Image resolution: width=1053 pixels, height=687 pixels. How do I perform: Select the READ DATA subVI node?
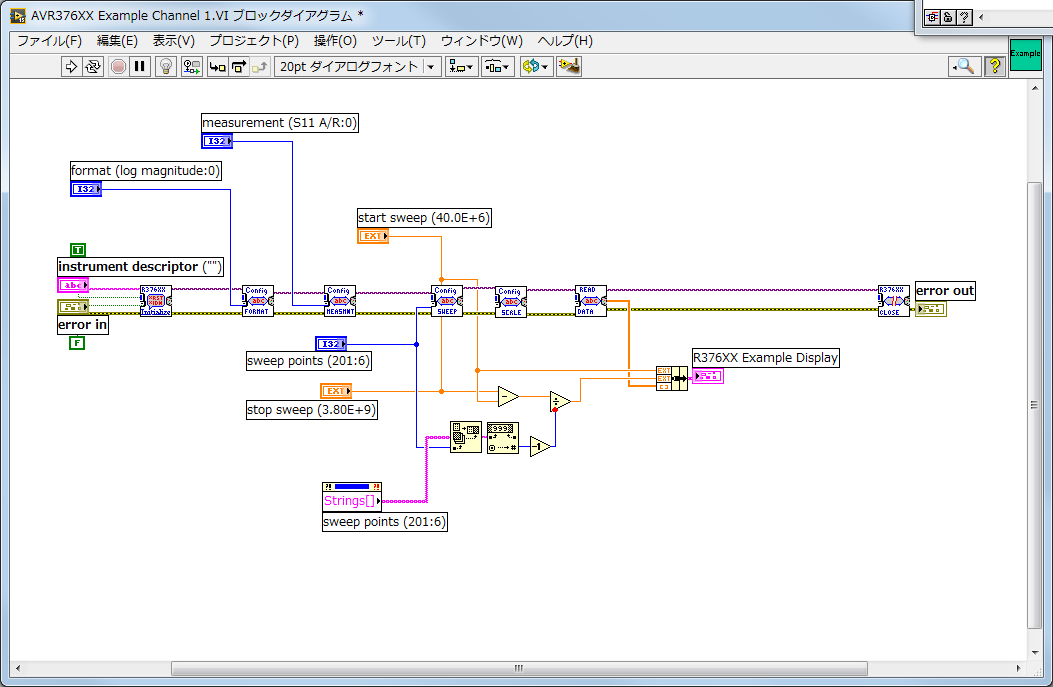pyautogui.click(x=591, y=301)
